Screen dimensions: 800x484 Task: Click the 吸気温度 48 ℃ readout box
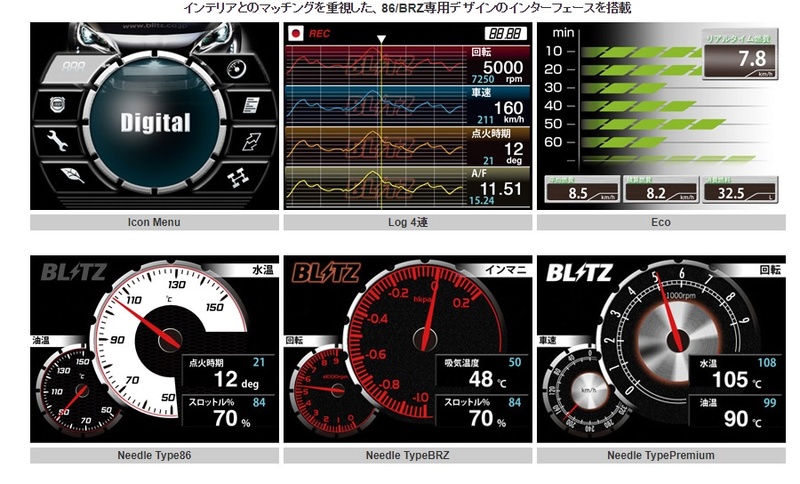point(482,373)
